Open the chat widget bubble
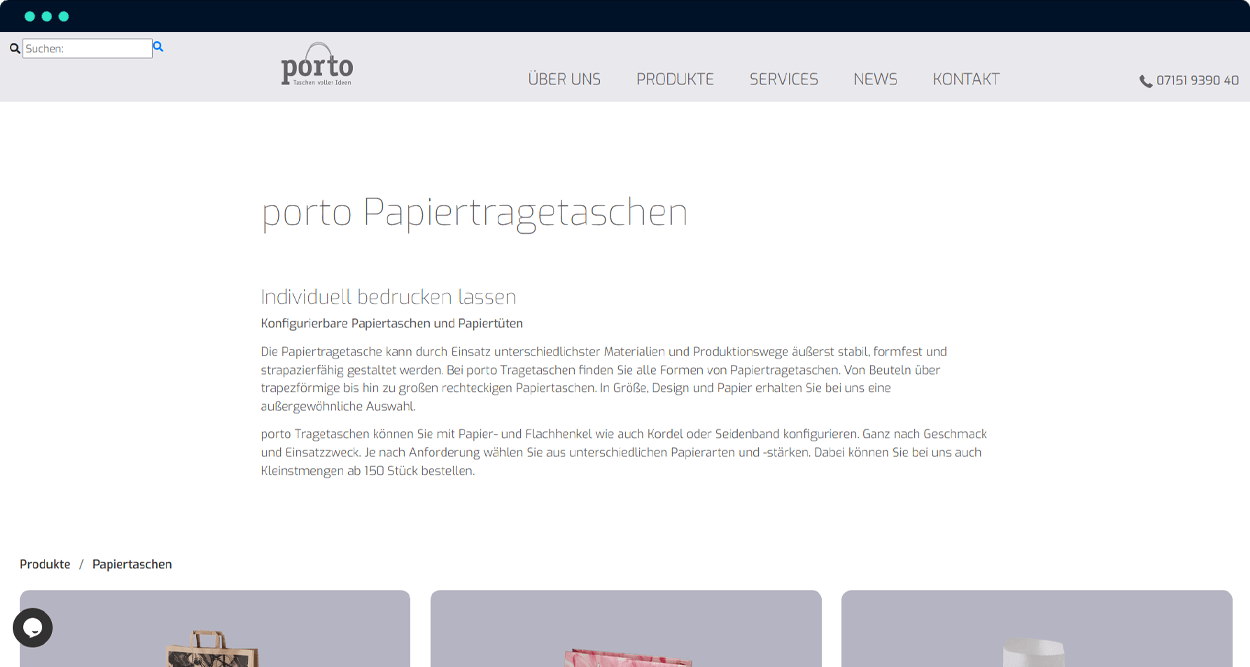The height and width of the screenshot is (667, 1250). 33,628
